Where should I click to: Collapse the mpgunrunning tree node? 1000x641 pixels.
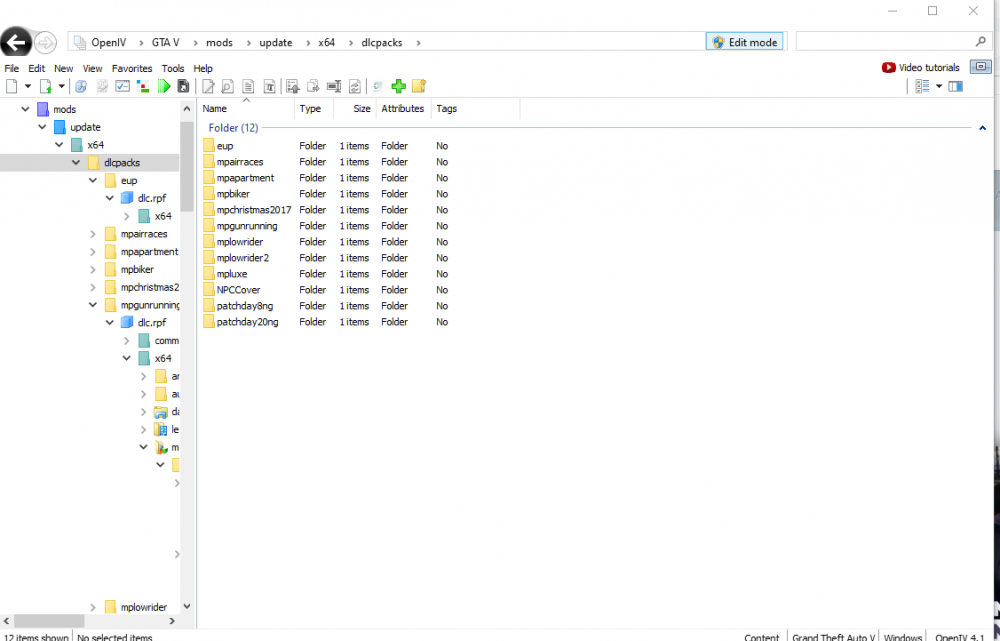pos(92,305)
